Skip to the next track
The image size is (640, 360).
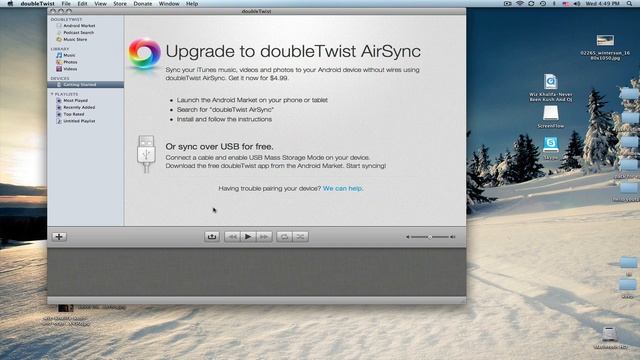[264, 237]
